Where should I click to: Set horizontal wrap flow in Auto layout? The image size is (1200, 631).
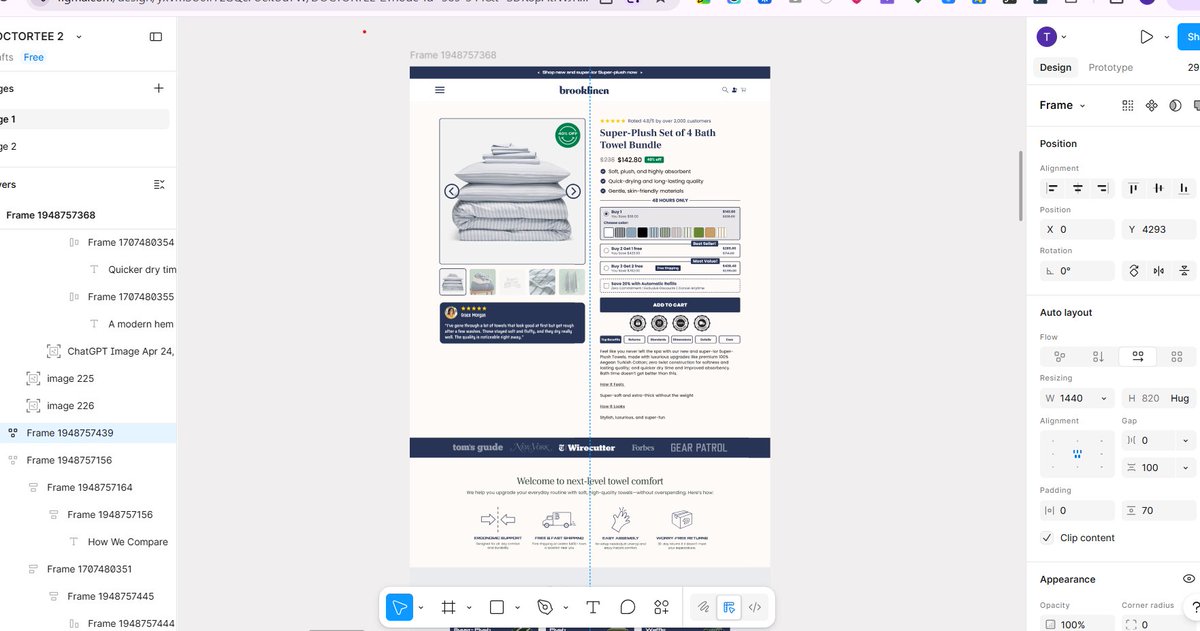[1137, 356]
